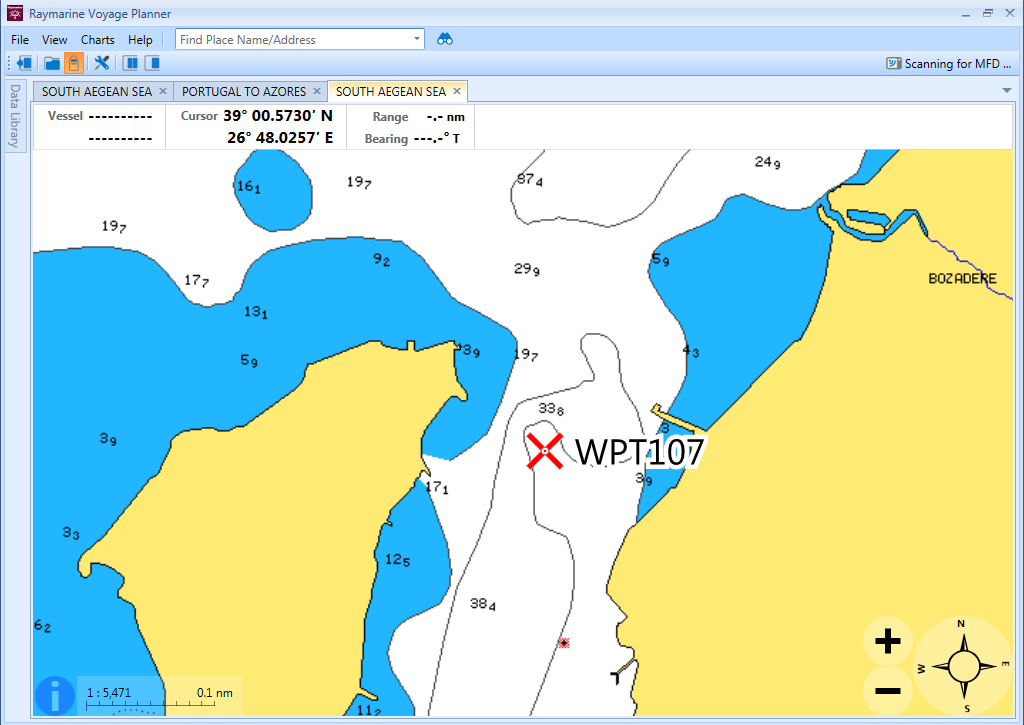
Task: Open the blue folder toolbar icon
Action: point(52,63)
